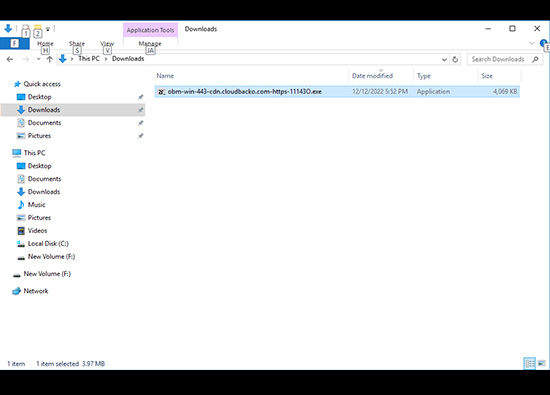The height and width of the screenshot is (395, 550).
Task: Open the bottom New Volume (F:) entry
Action: point(47,274)
